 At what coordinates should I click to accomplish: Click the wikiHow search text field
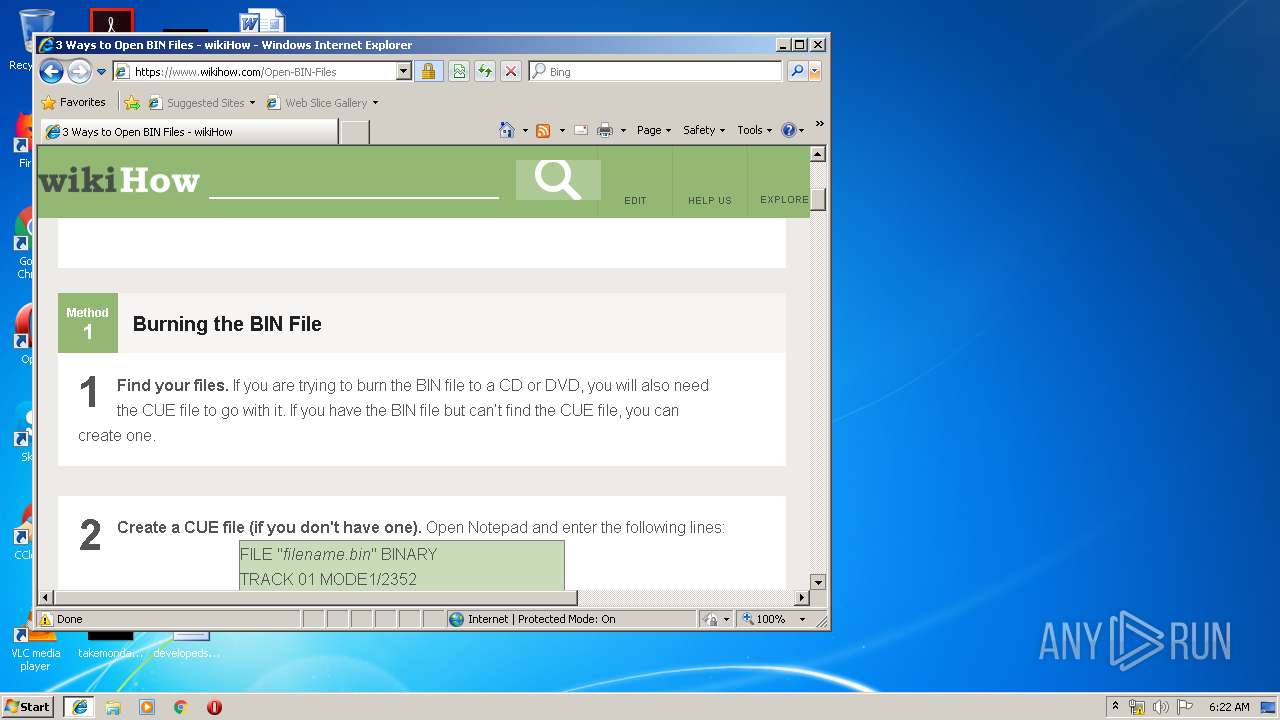tap(353, 180)
